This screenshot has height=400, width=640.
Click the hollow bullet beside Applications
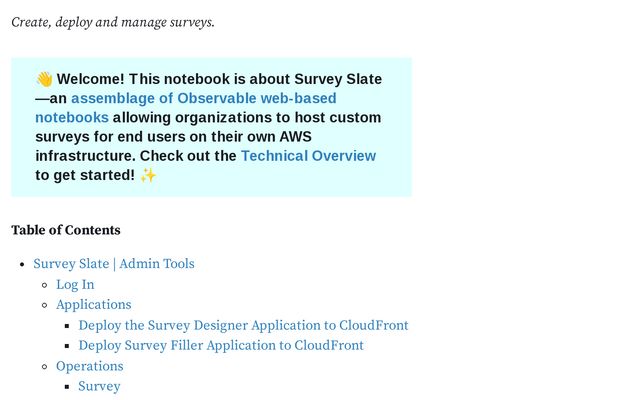(45, 305)
